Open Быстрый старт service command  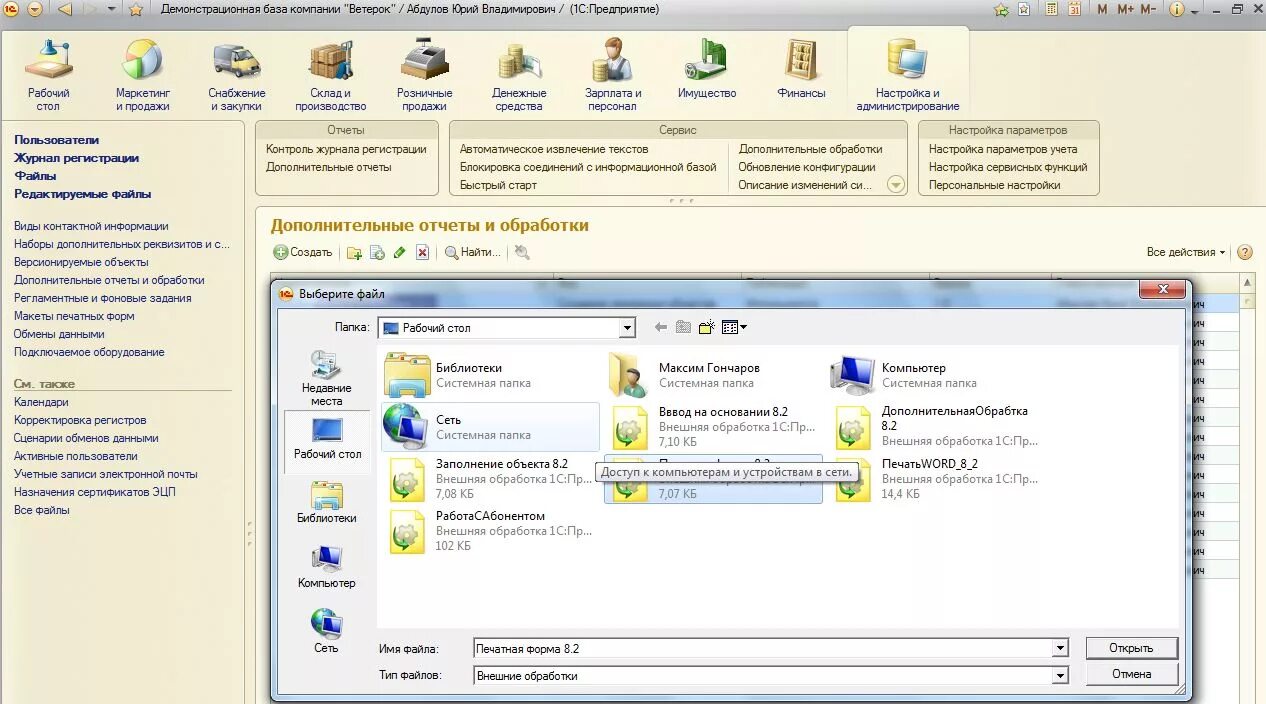498,185
